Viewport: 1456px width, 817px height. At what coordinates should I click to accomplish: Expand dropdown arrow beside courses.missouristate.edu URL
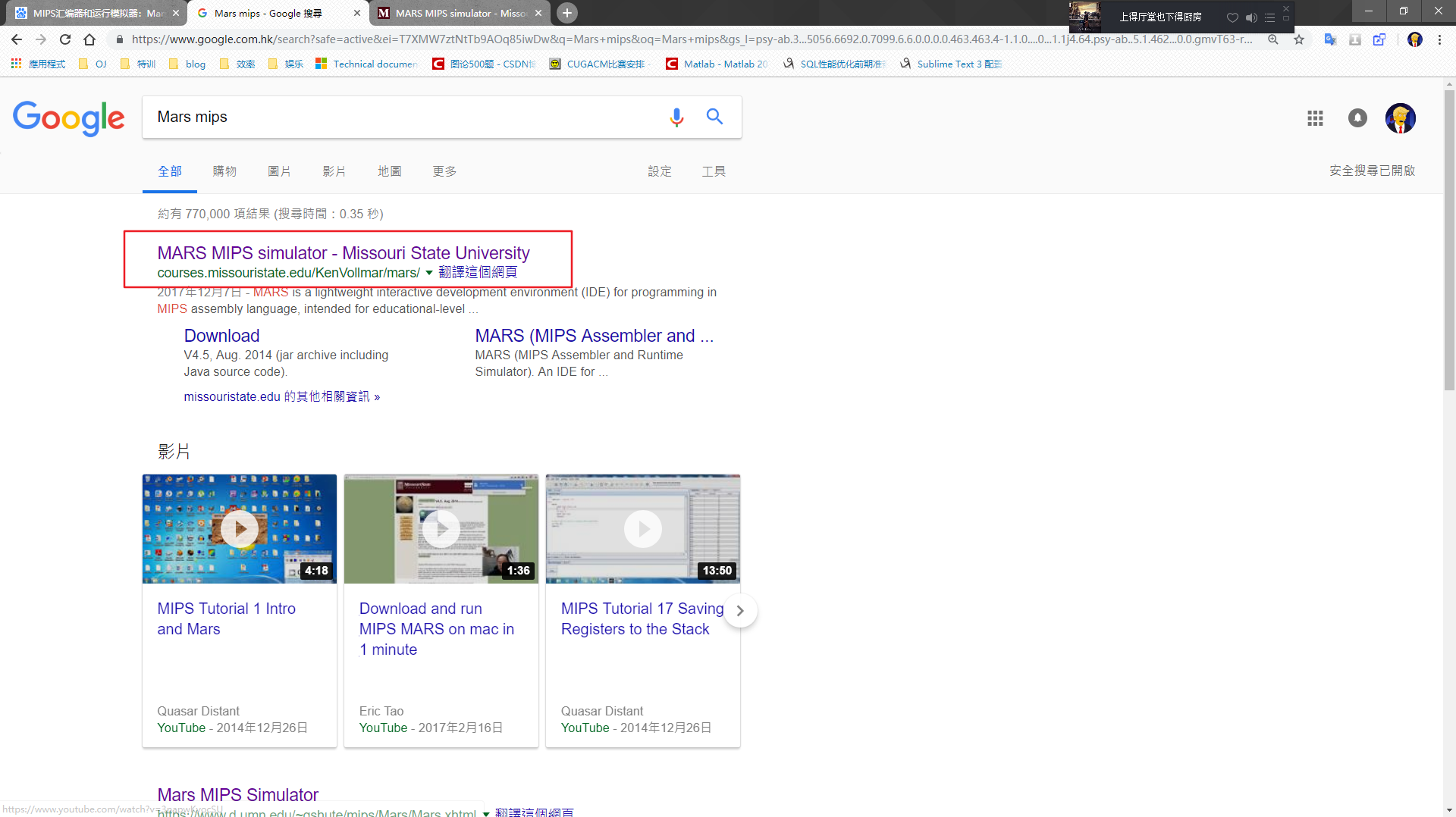(x=429, y=273)
